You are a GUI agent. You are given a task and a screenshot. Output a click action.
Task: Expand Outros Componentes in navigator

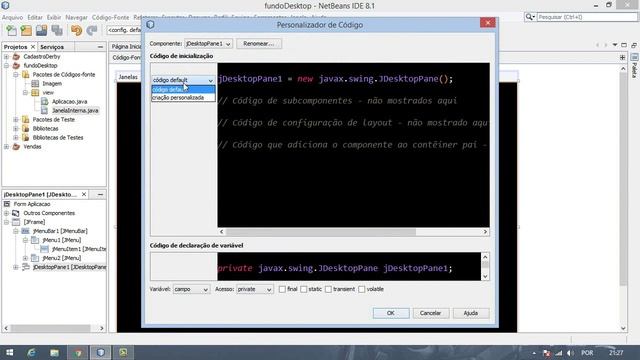[7, 213]
